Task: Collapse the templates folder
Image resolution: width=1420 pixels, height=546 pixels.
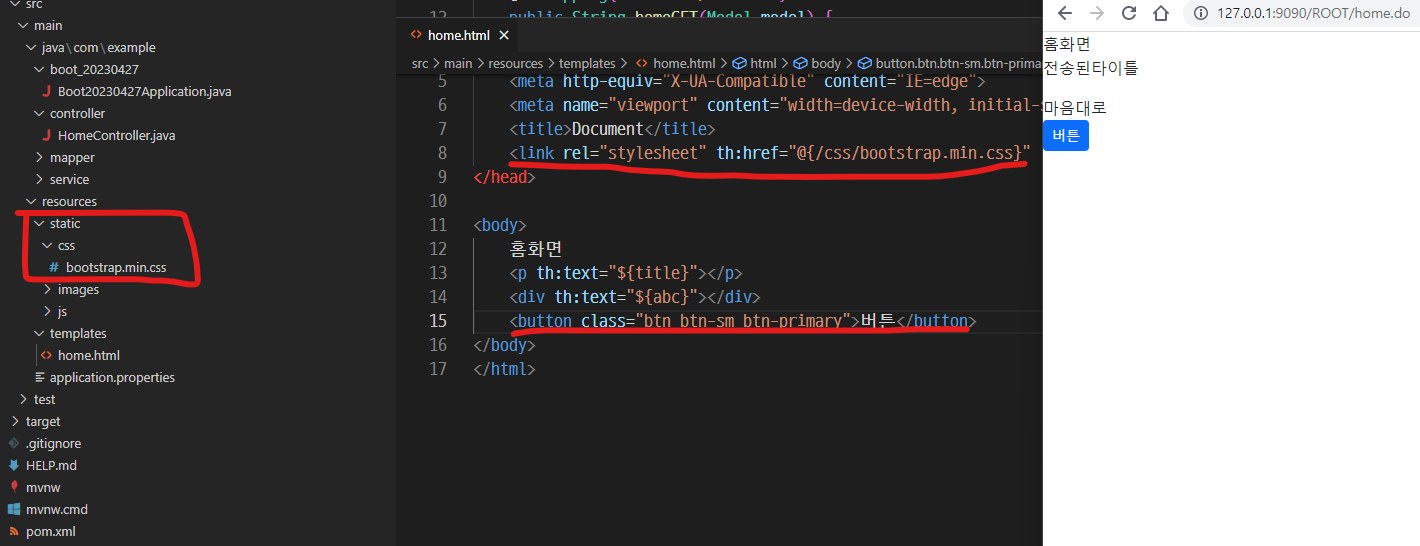Action: pos(38,333)
